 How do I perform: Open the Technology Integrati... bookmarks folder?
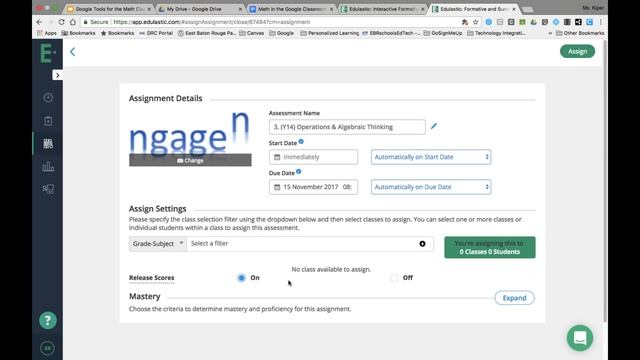click(x=496, y=33)
